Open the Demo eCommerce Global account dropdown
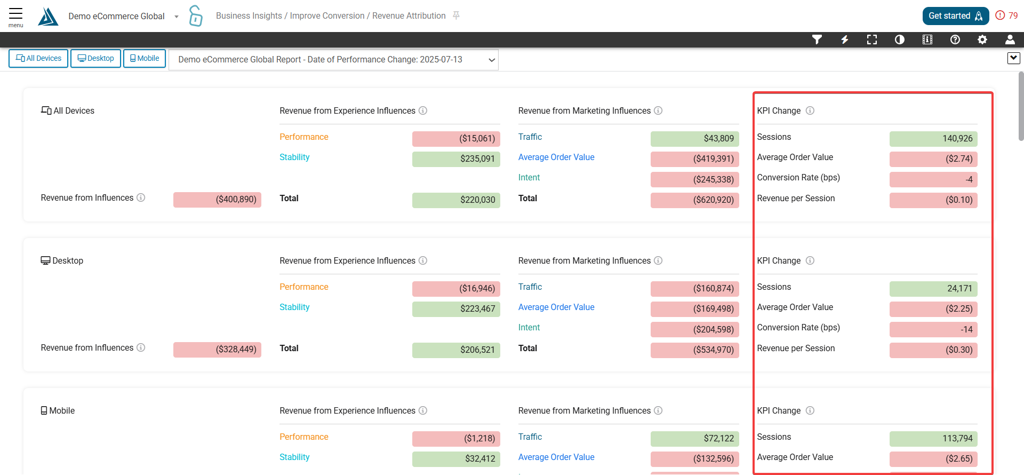The image size is (1024, 475). 123,16
